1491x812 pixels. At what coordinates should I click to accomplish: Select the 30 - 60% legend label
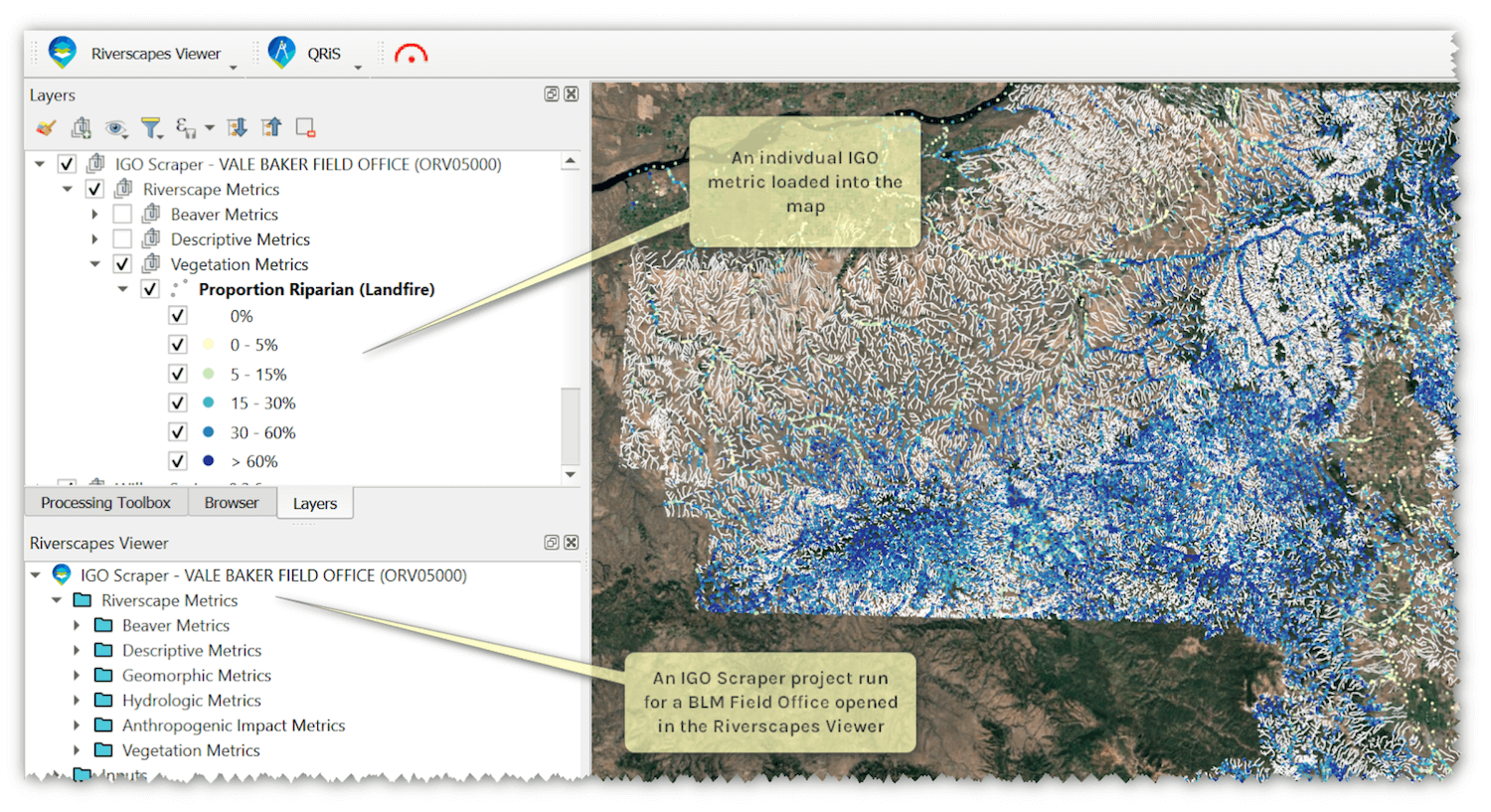pyautogui.click(x=263, y=432)
